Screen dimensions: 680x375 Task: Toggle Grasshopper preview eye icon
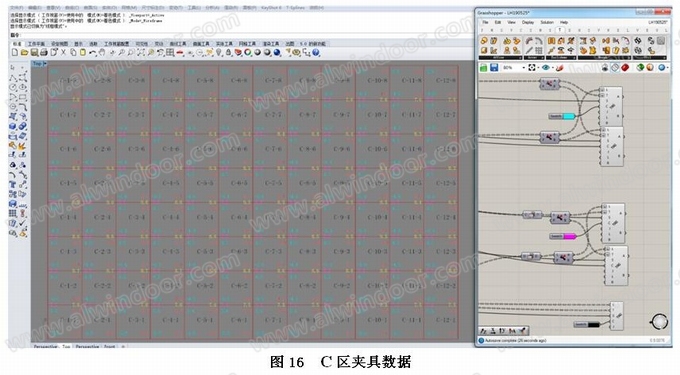(546, 67)
